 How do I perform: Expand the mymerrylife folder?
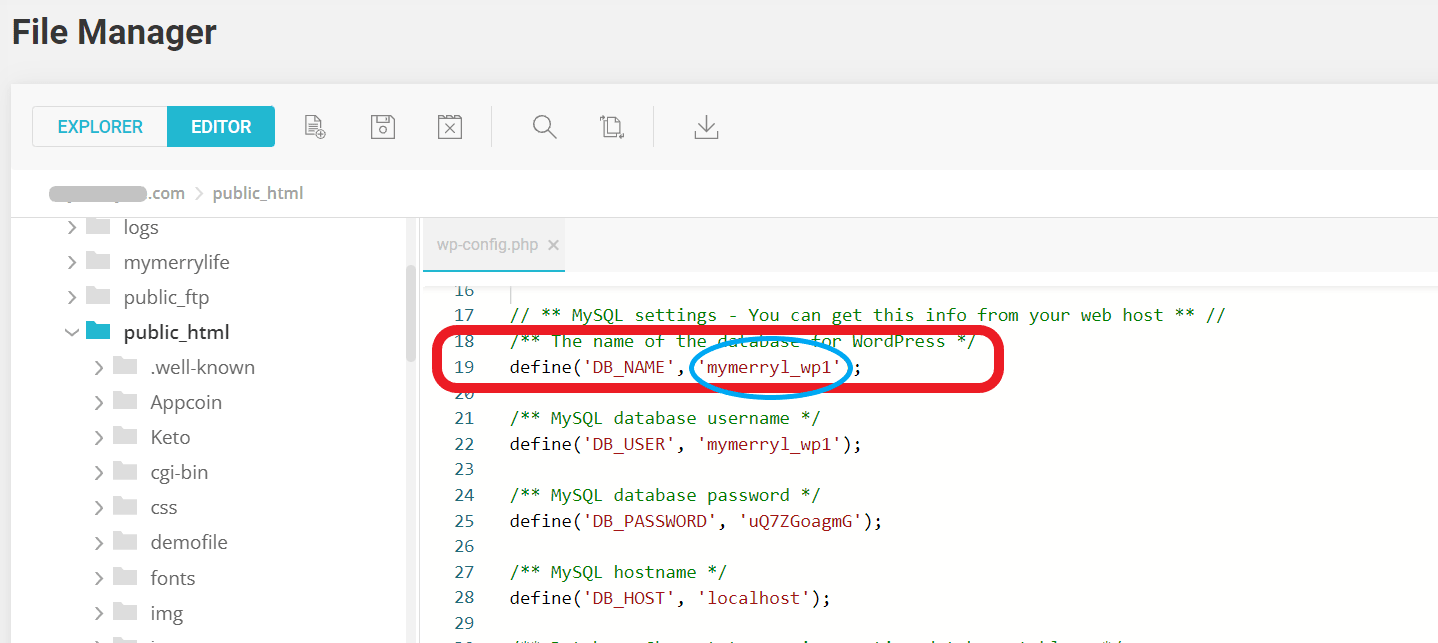(x=71, y=263)
